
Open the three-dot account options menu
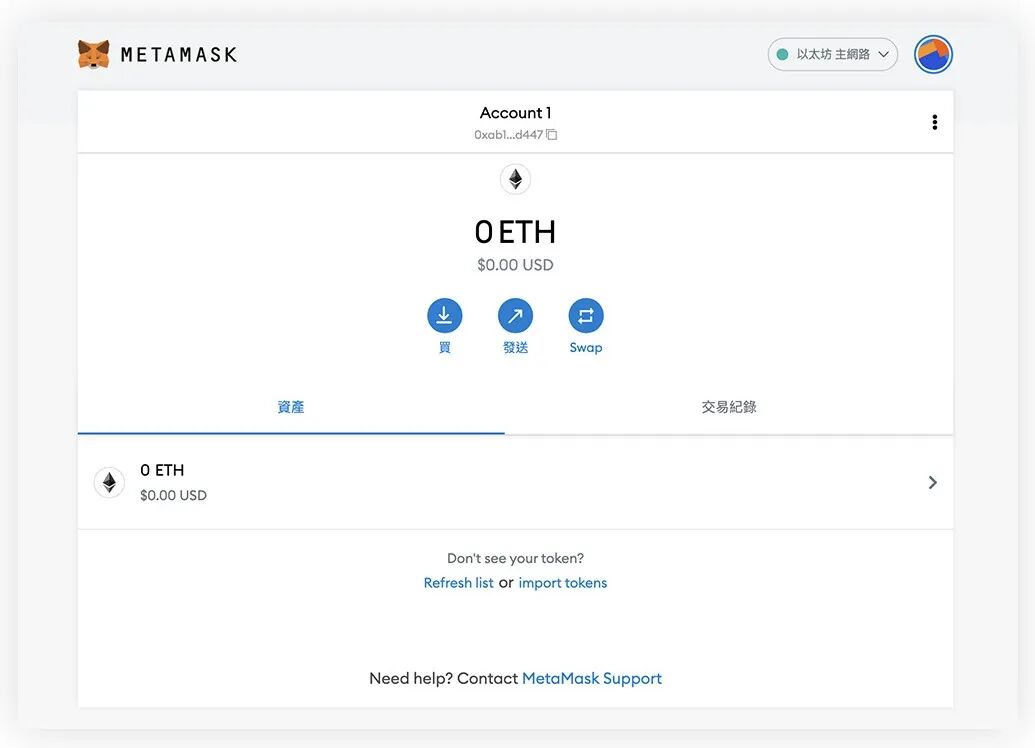(x=934, y=122)
